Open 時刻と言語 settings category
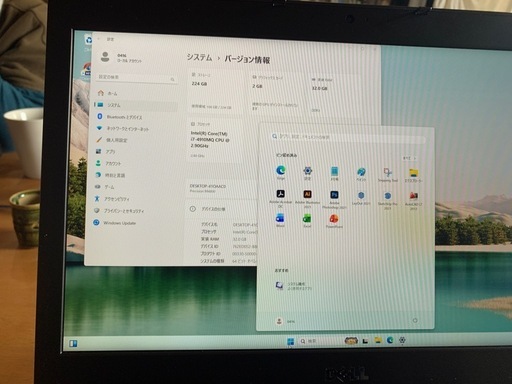Viewport: 512px width, 384px height. 110,175
